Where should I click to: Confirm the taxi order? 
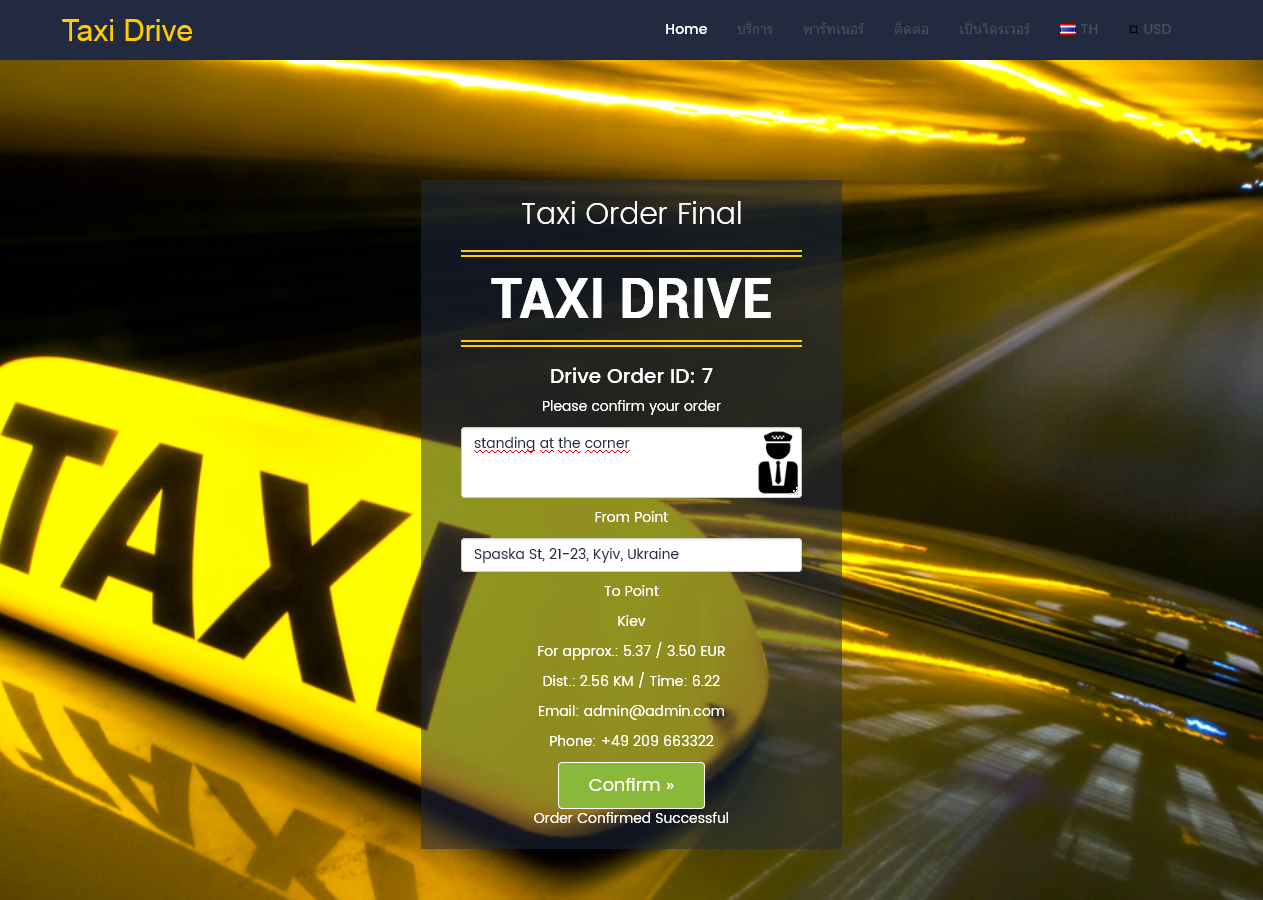(x=631, y=785)
